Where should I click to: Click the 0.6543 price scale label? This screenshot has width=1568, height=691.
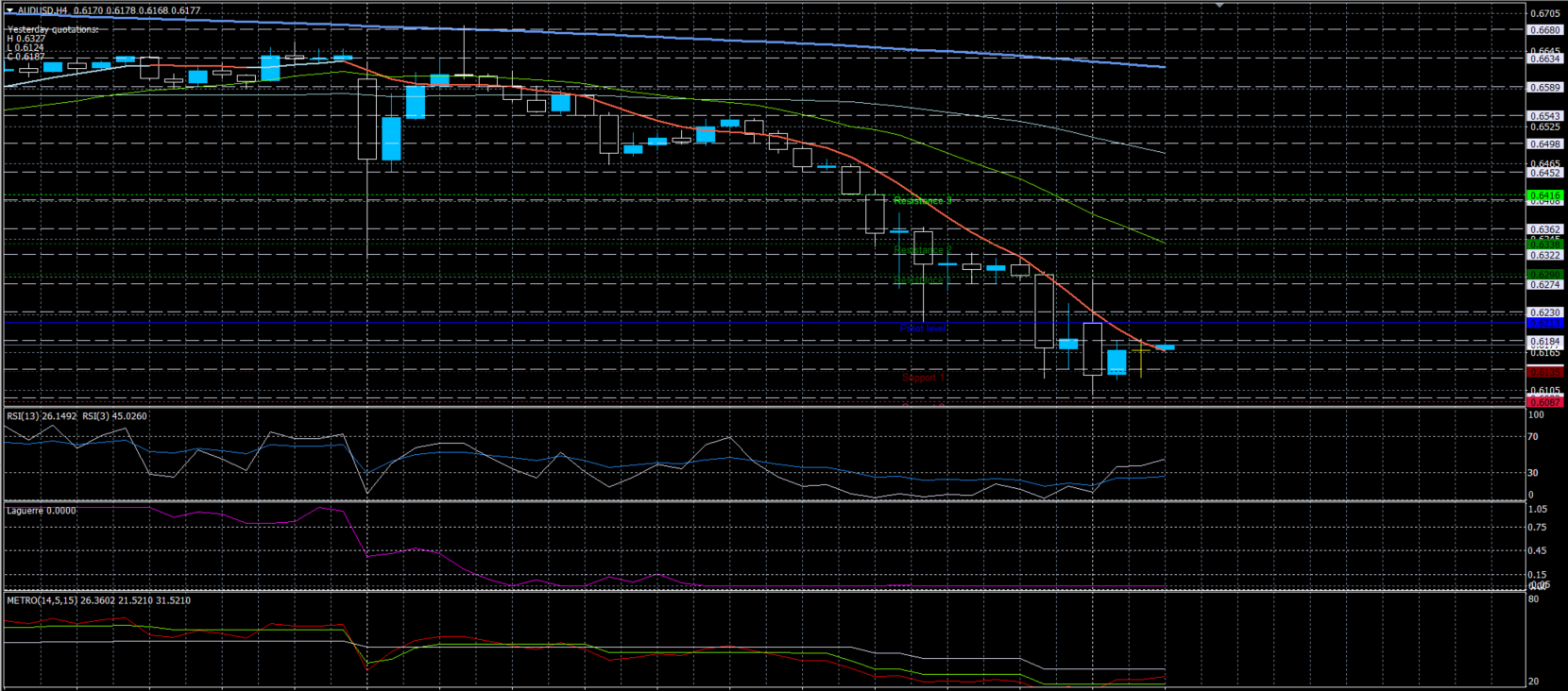(1545, 116)
